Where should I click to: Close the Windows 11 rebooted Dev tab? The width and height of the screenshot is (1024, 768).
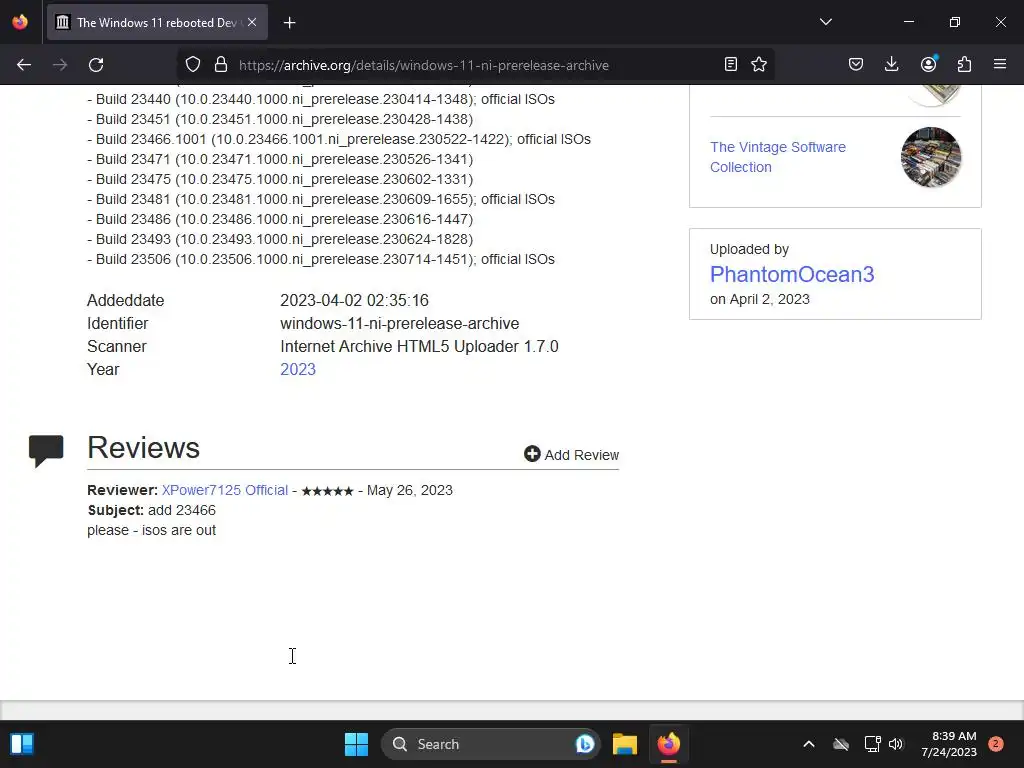tap(252, 22)
